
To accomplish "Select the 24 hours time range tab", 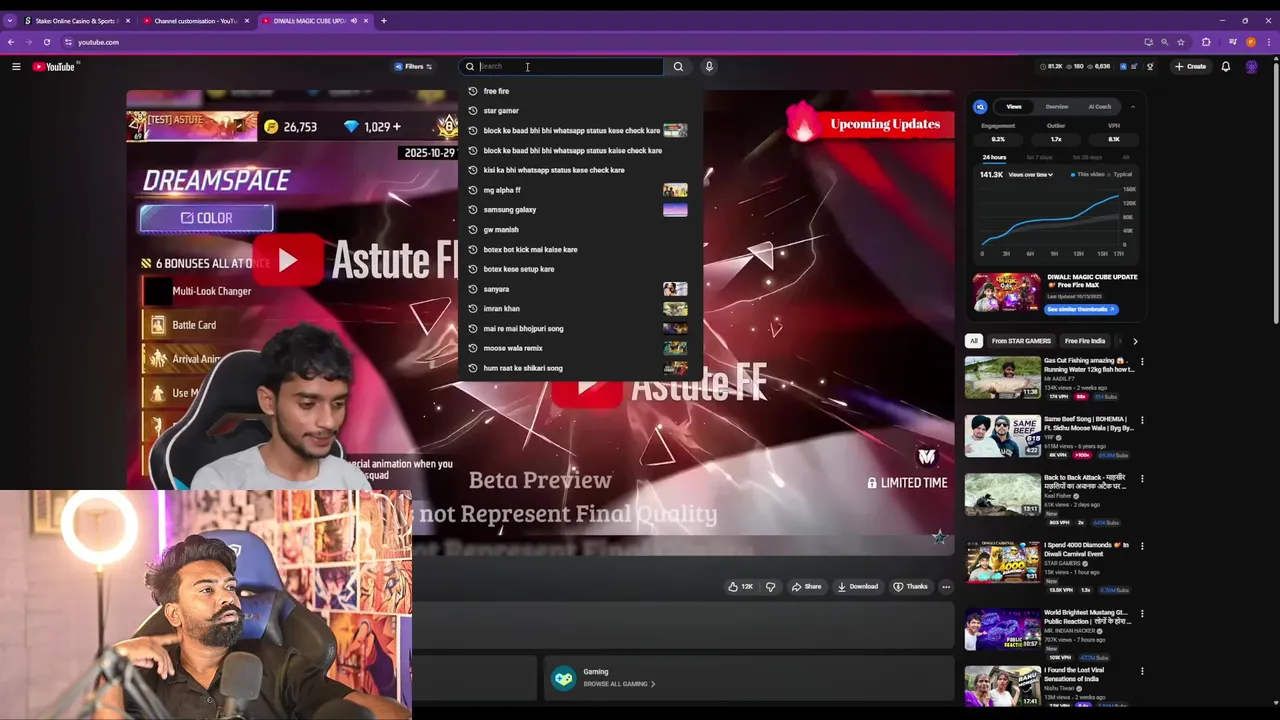I will [x=994, y=157].
